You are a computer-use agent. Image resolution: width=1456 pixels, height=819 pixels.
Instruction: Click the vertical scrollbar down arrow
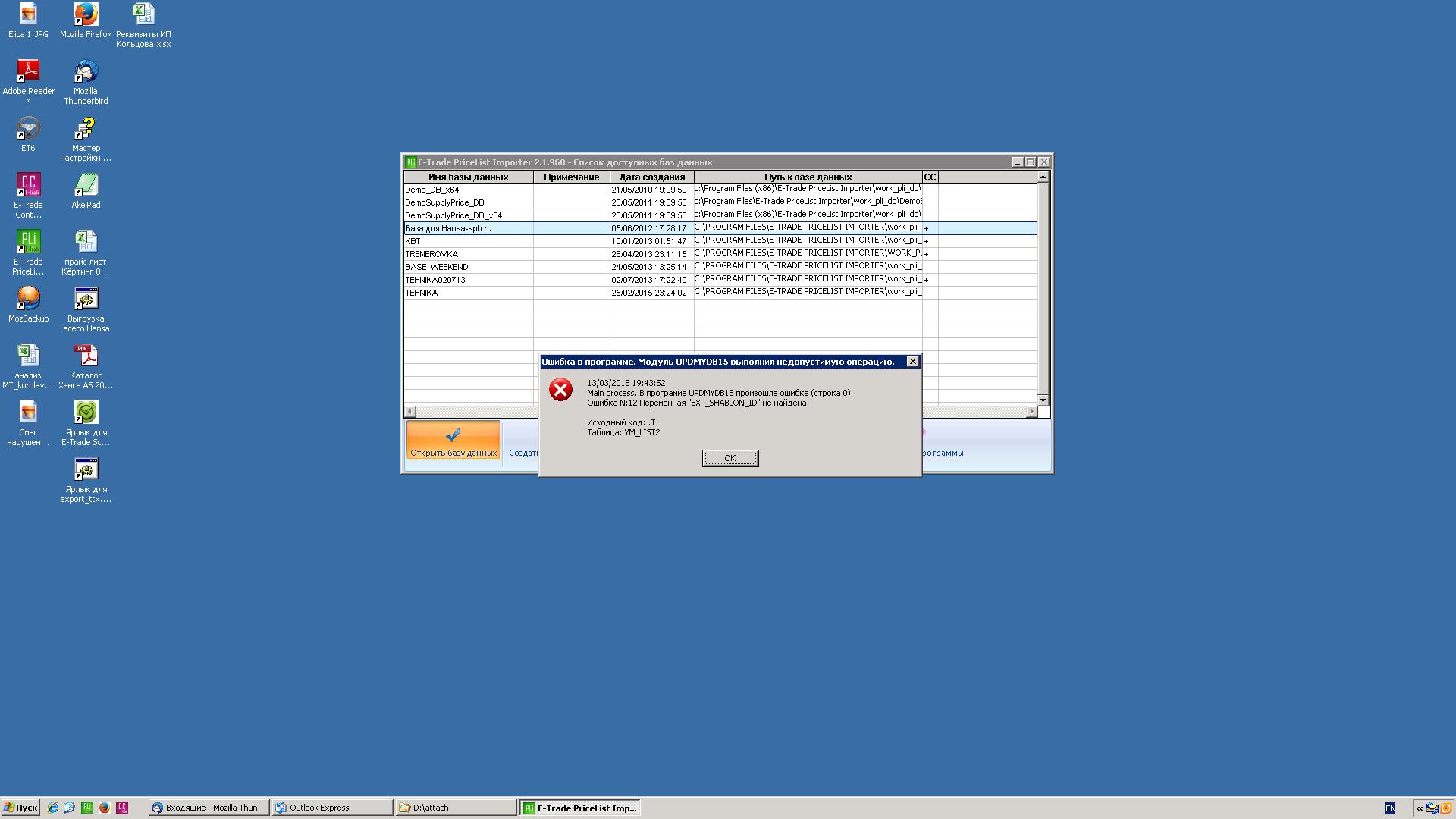pyautogui.click(x=1043, y=400)
